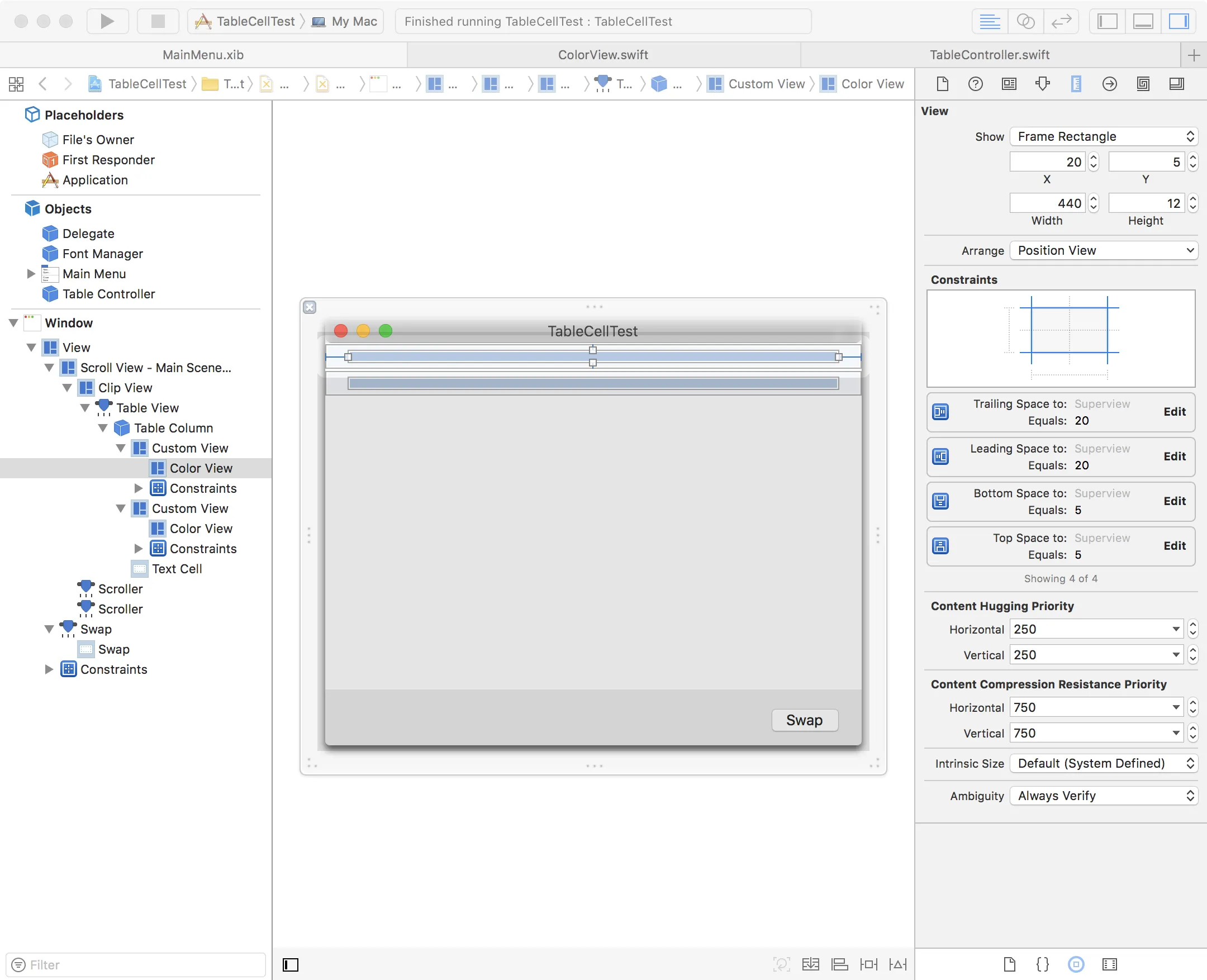Click the Swap button in the window

coord(804,720)
